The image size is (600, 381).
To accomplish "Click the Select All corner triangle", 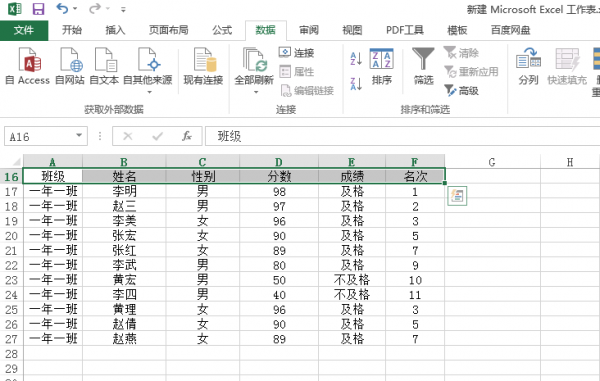I will tap(16, 161).
